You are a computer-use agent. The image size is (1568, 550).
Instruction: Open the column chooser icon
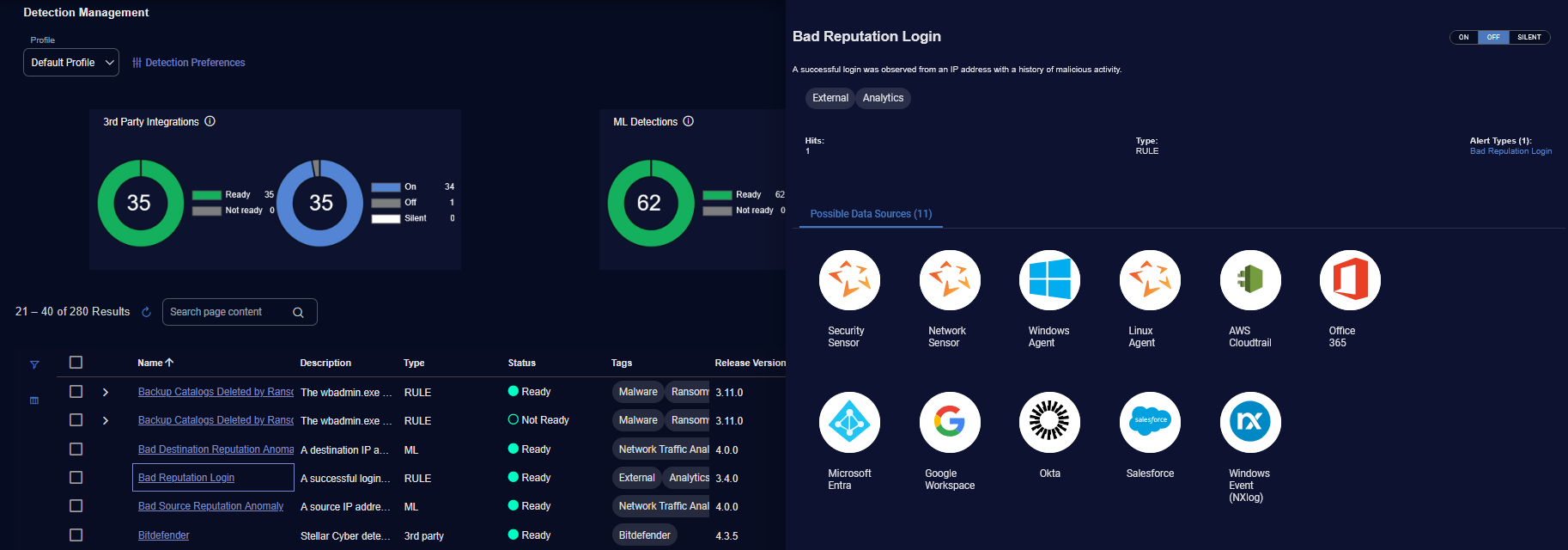pyautogui.click(x=34, y=400)
